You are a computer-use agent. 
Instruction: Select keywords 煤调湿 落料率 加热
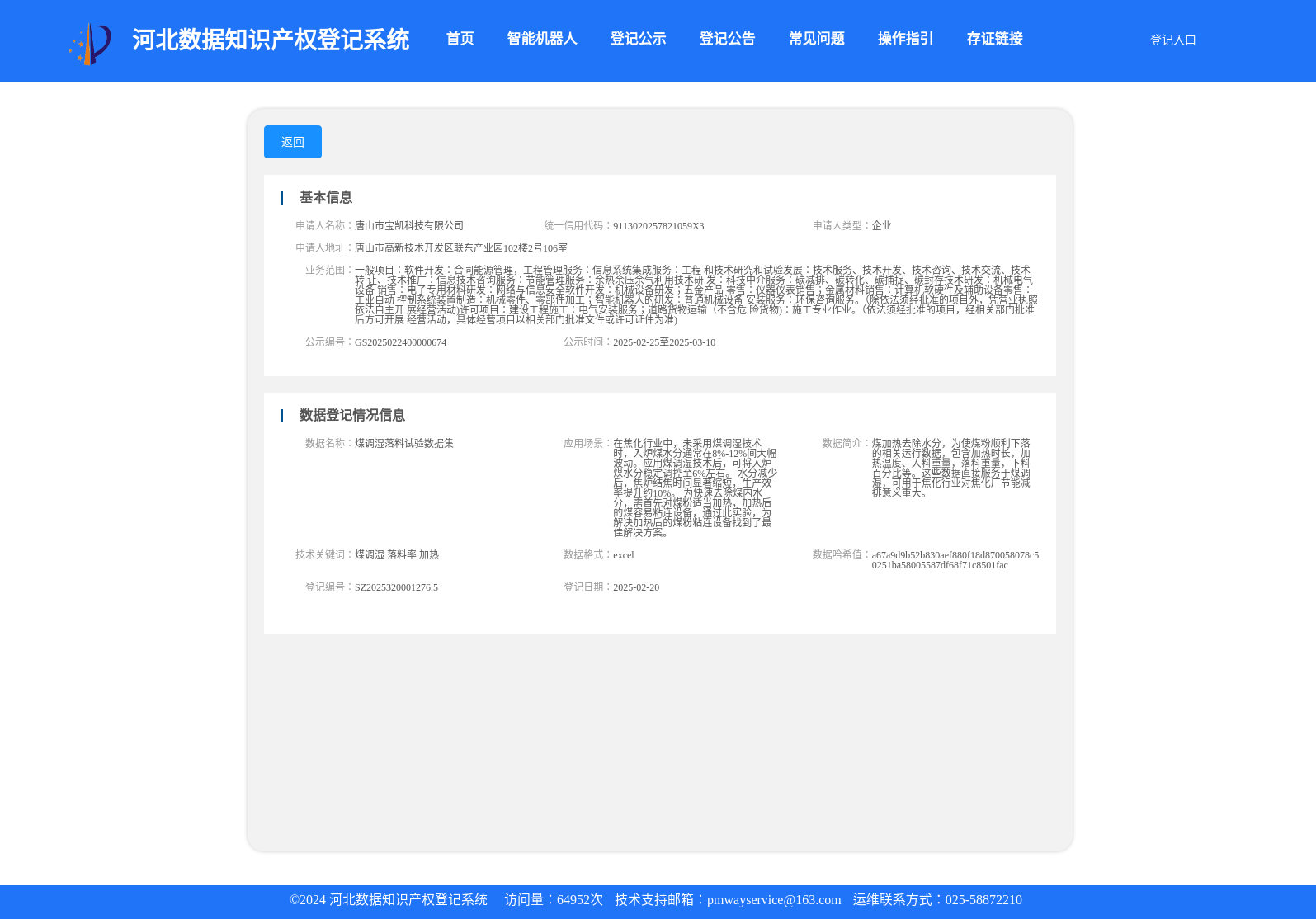[x=397, y=555]
